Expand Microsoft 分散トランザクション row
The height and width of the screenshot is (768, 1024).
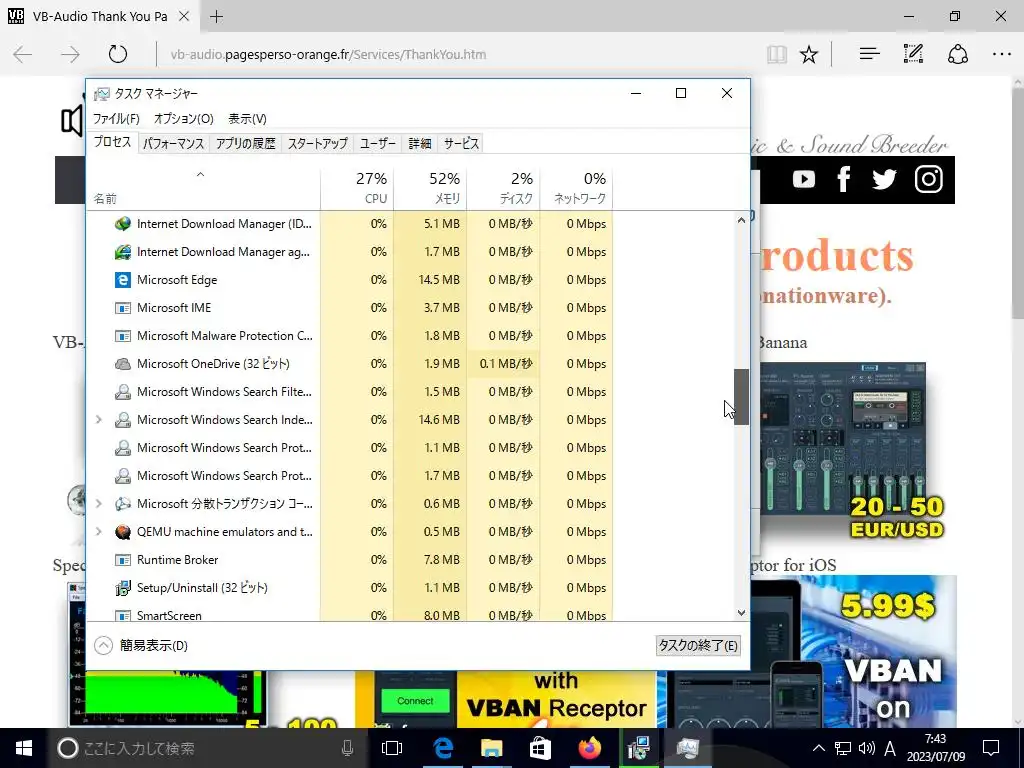click(x=99, y=504)
